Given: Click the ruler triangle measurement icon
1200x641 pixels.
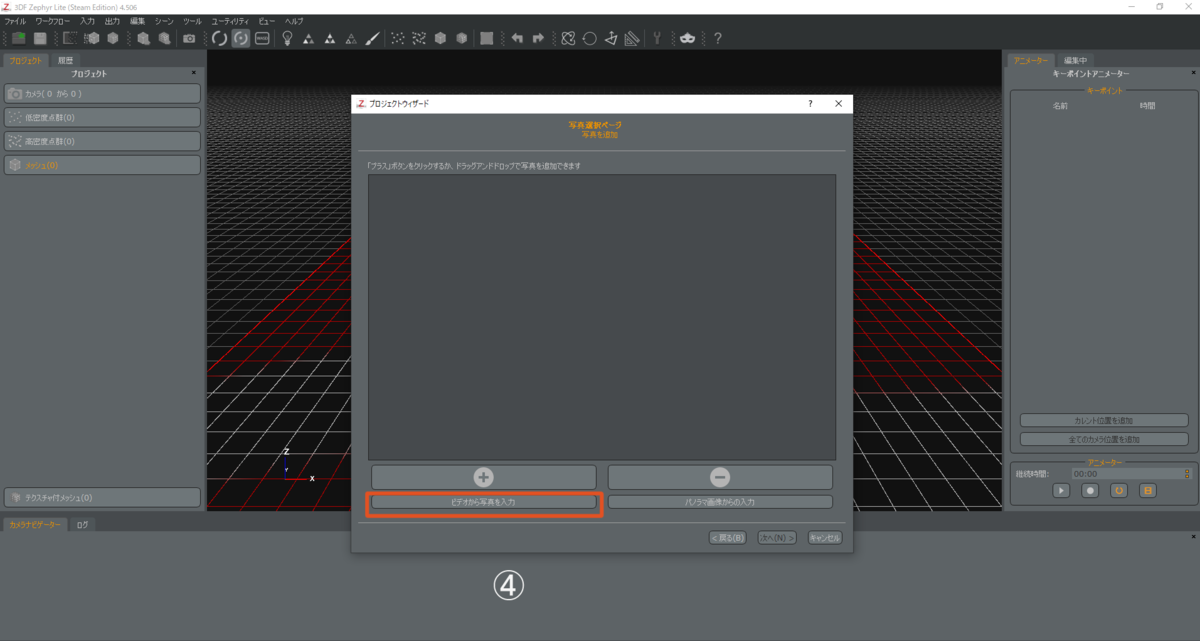Looking at the screenshot, I should coord(632,38).
